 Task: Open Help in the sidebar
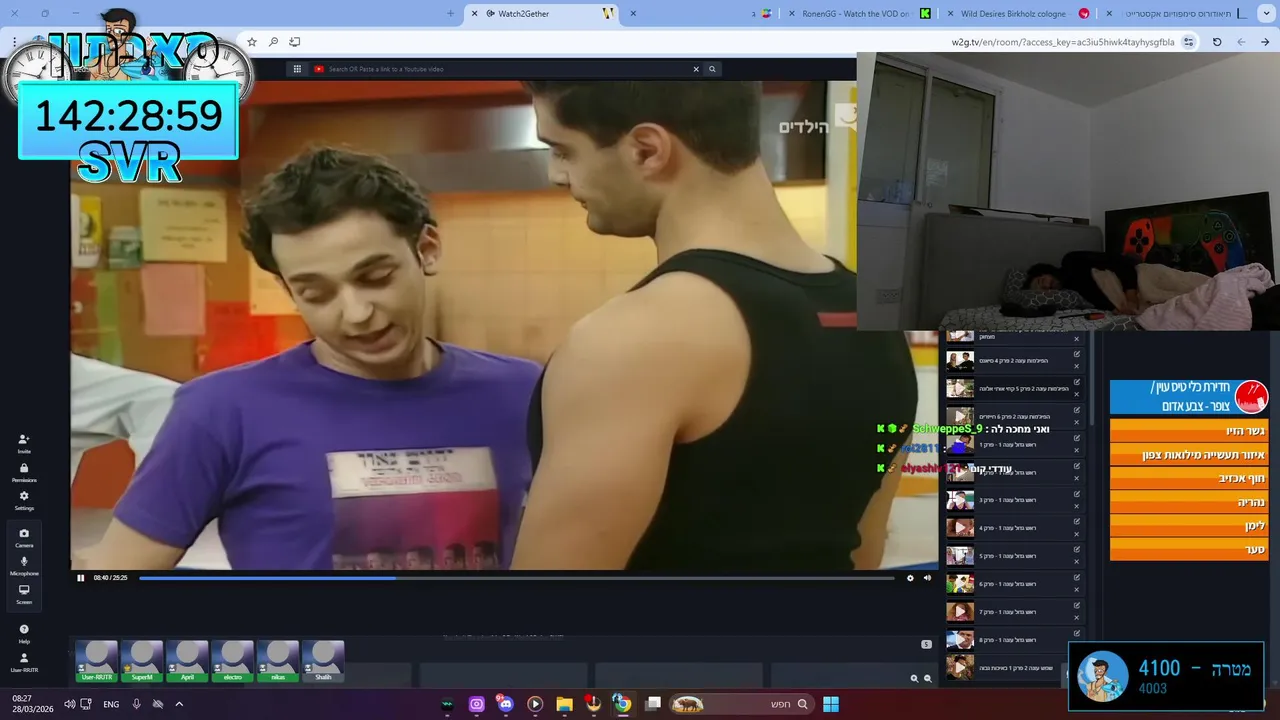tap(24, 634)
